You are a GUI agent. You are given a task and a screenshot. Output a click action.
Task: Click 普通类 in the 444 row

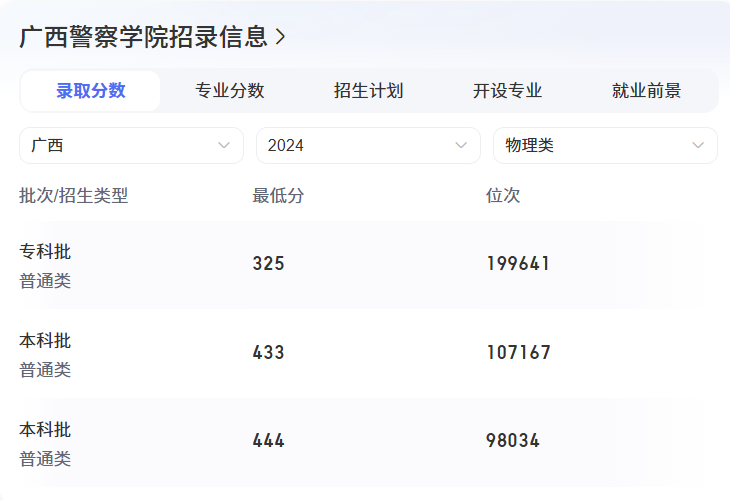(45, 459)
